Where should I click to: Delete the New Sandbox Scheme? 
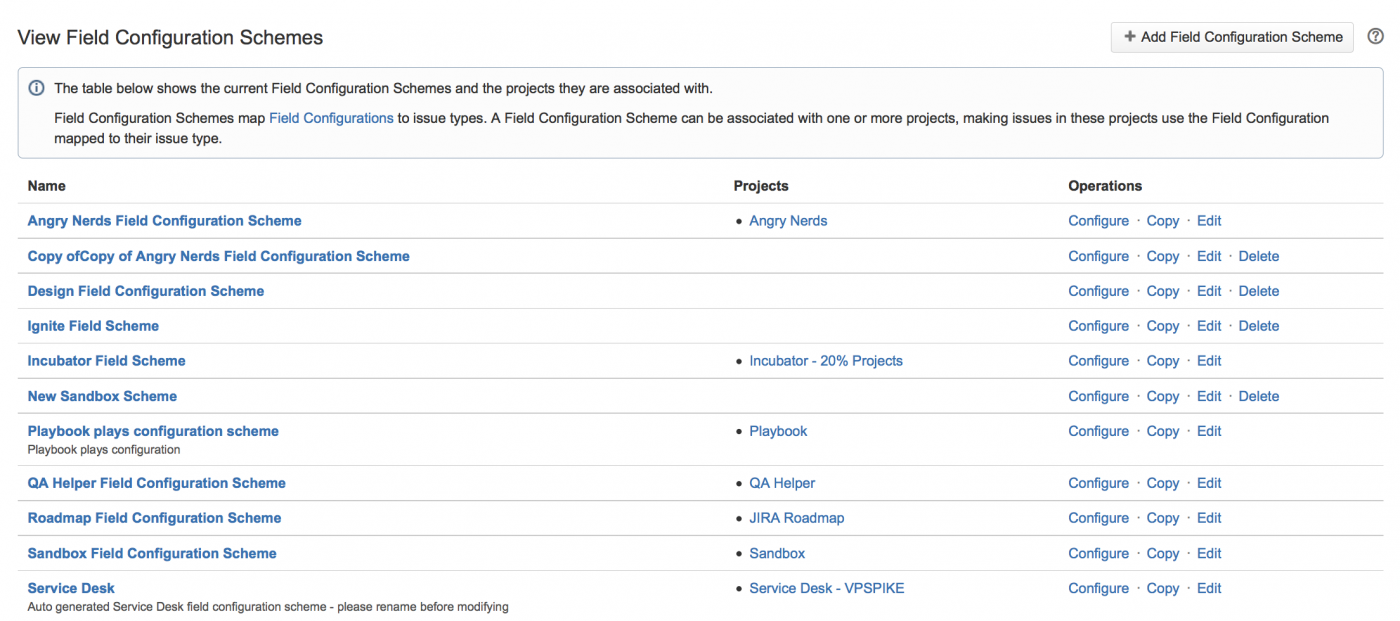1258,396
